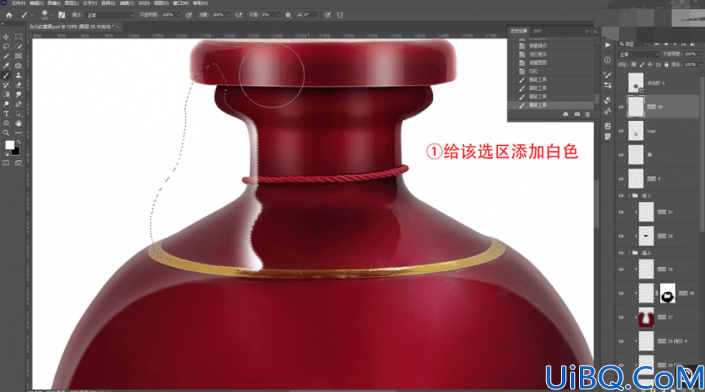Click the background black color swatch
The image size is (705, 392).
(x=16, y=151)
